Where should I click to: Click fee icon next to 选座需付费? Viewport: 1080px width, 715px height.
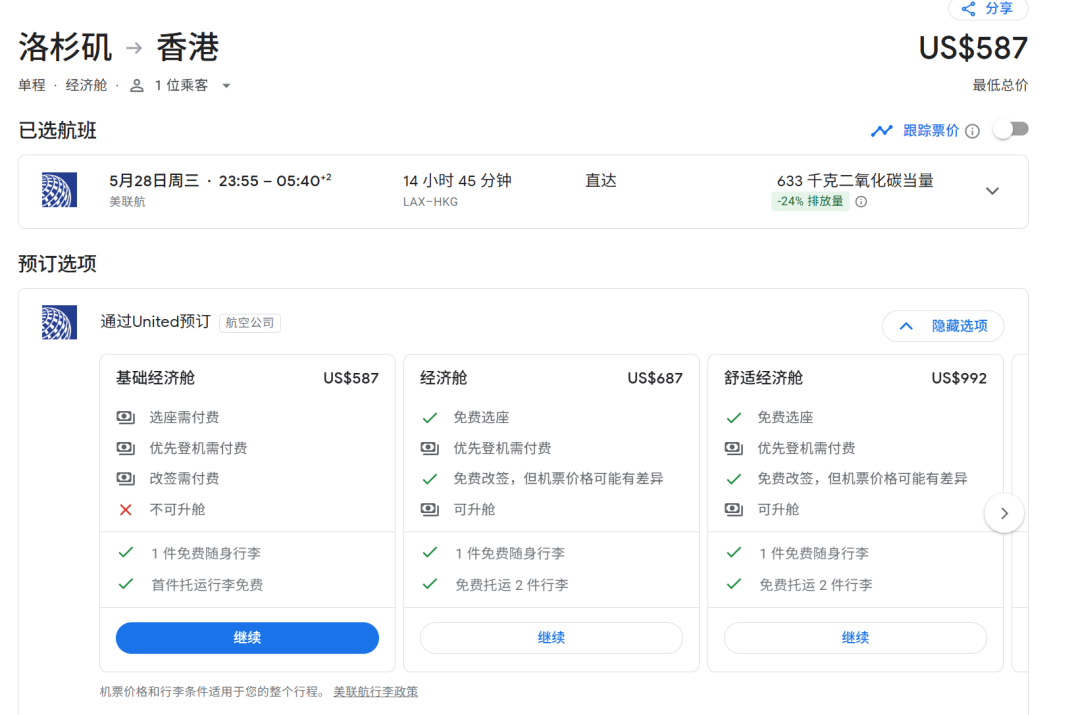tap(125, 418)
